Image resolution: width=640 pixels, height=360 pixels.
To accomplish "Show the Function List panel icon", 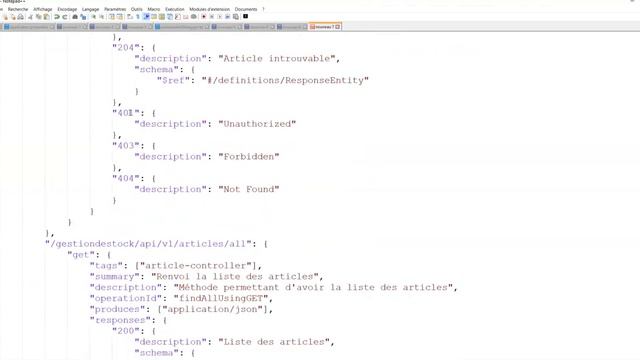I will pos(178,17).
